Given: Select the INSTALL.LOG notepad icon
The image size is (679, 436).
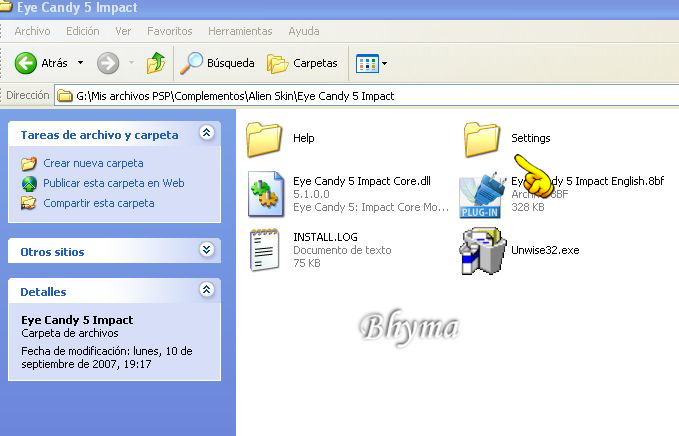Looking at the screenshot, I should (x=265, y=250).
